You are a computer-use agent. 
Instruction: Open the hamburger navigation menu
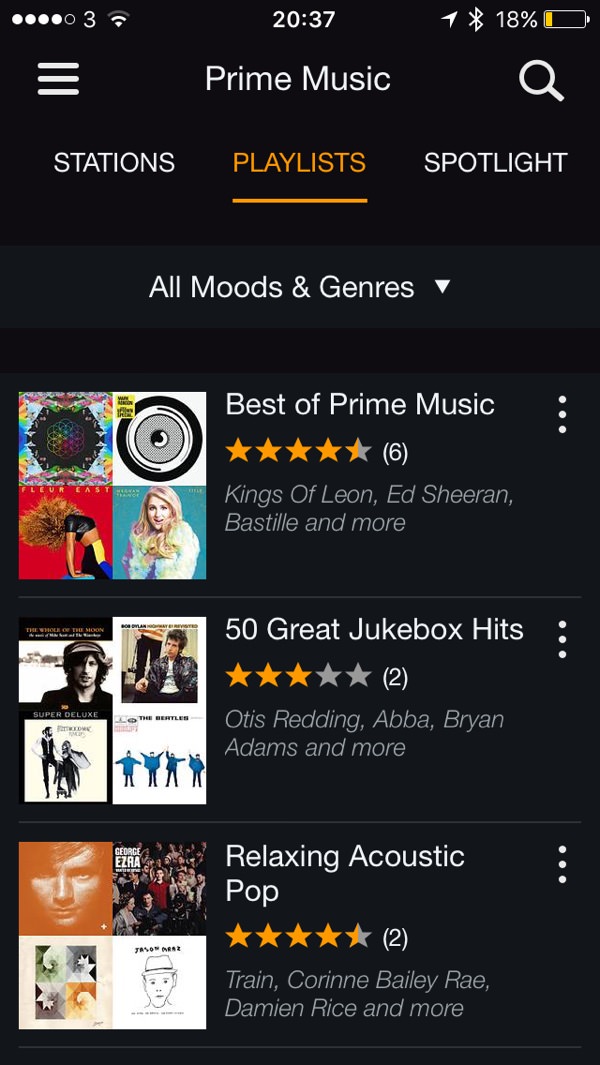click(57, 79)
